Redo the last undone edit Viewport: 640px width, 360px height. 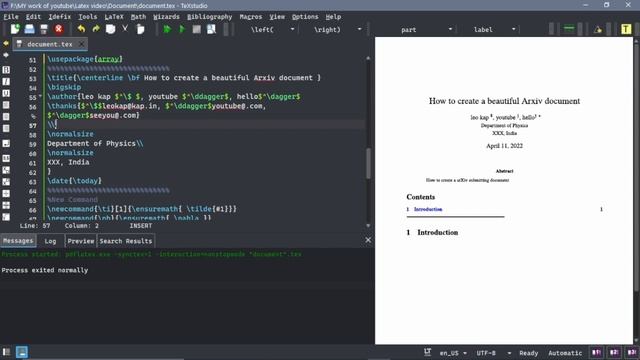(96, 29)
